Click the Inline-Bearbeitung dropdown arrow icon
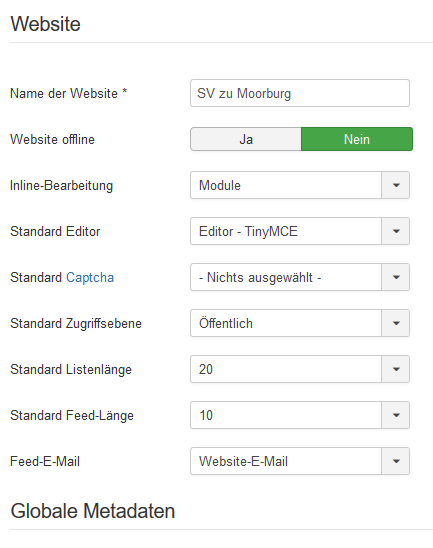 [x=396, y=185]
